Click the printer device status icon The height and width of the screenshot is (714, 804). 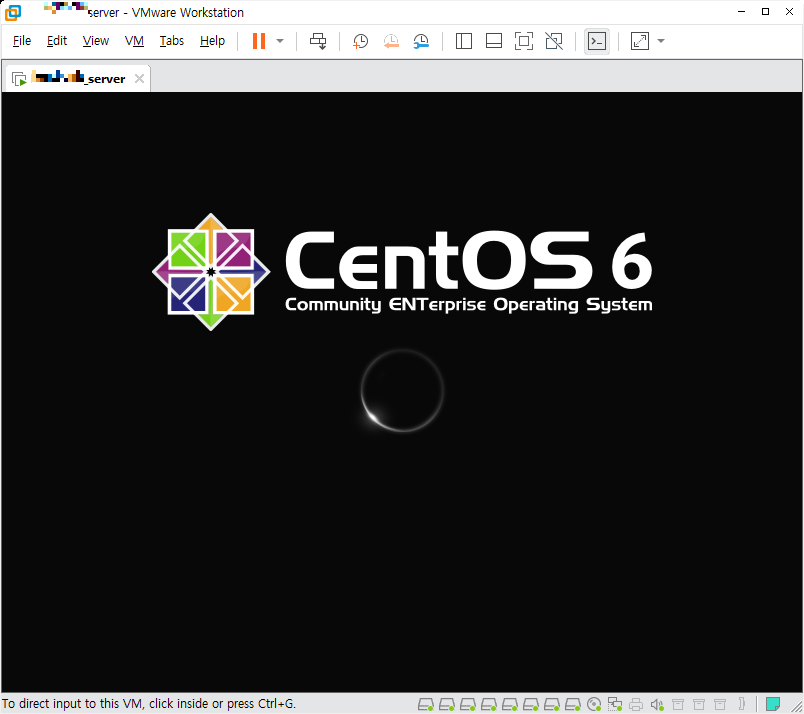point(636,704)
